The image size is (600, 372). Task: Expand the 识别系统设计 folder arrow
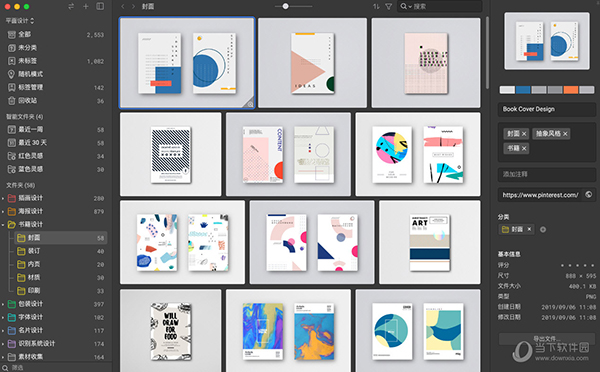pos(3,344)
